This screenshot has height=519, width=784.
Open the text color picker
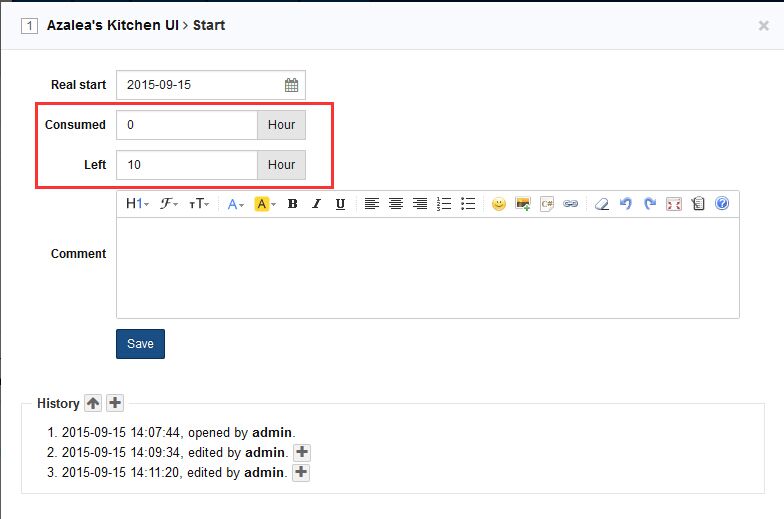coord(236,204)
